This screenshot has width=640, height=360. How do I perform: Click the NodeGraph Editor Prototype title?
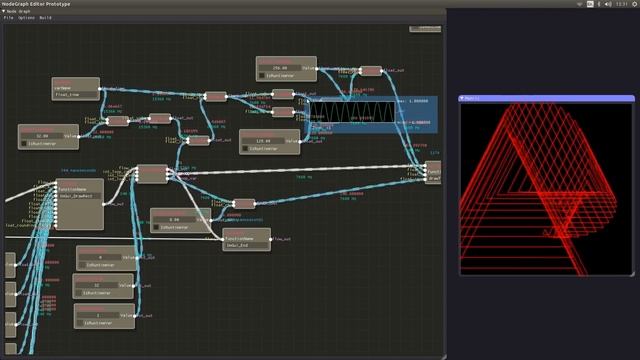pyautogui.click(x=36, y=4)
